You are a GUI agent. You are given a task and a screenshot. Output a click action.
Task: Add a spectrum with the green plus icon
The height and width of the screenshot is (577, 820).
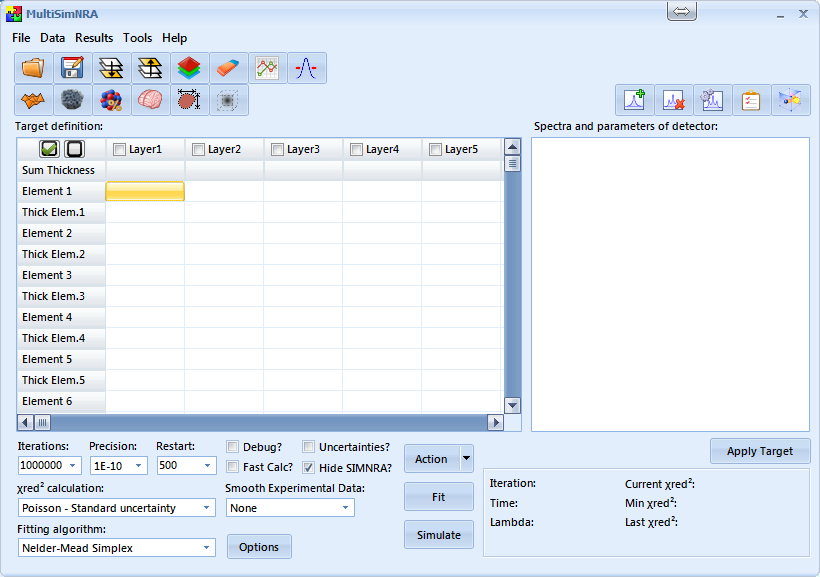click(634, 100)
